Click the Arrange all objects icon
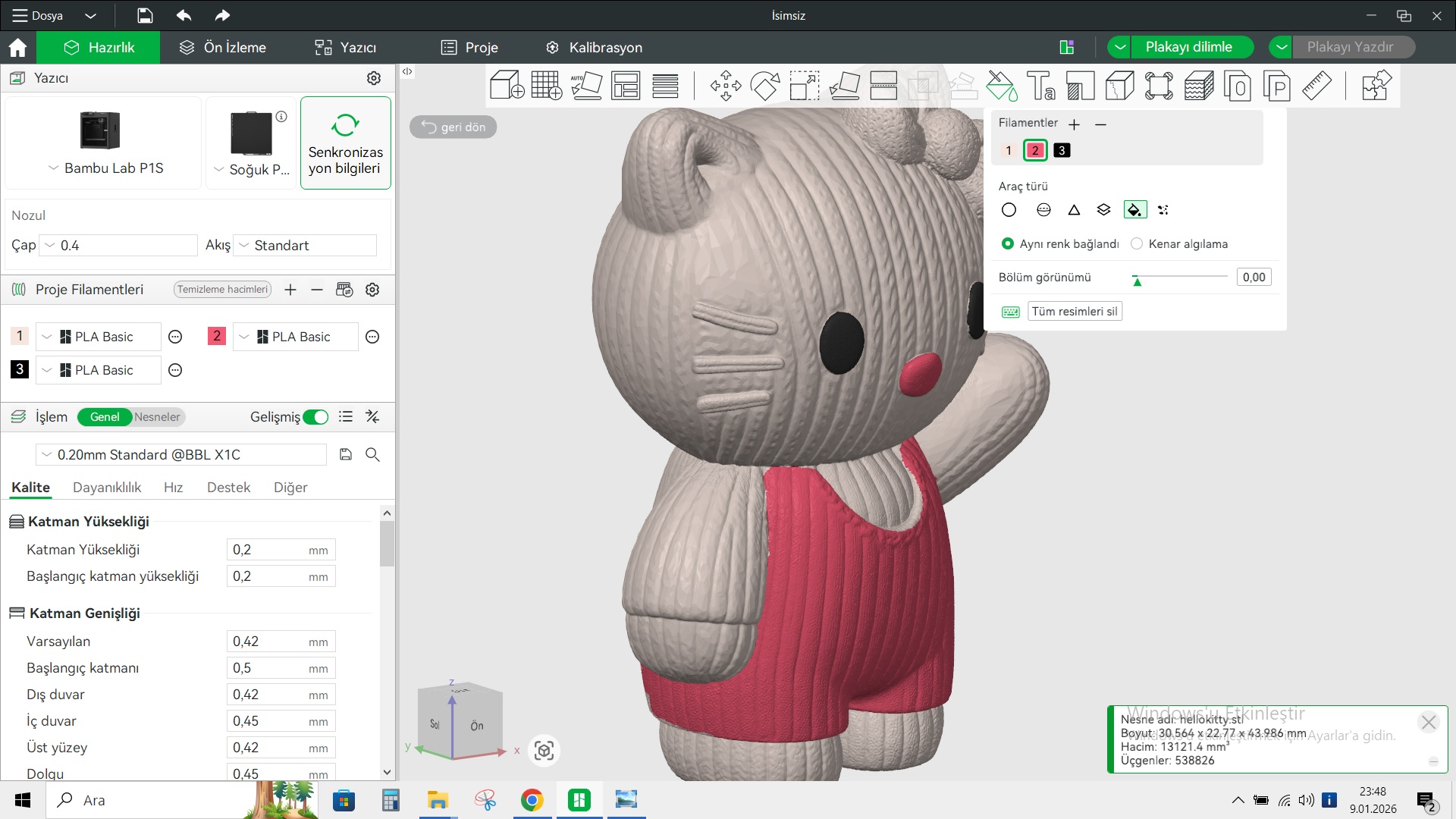The width and height of the screenshot is (1456, 819). [626, 85]
